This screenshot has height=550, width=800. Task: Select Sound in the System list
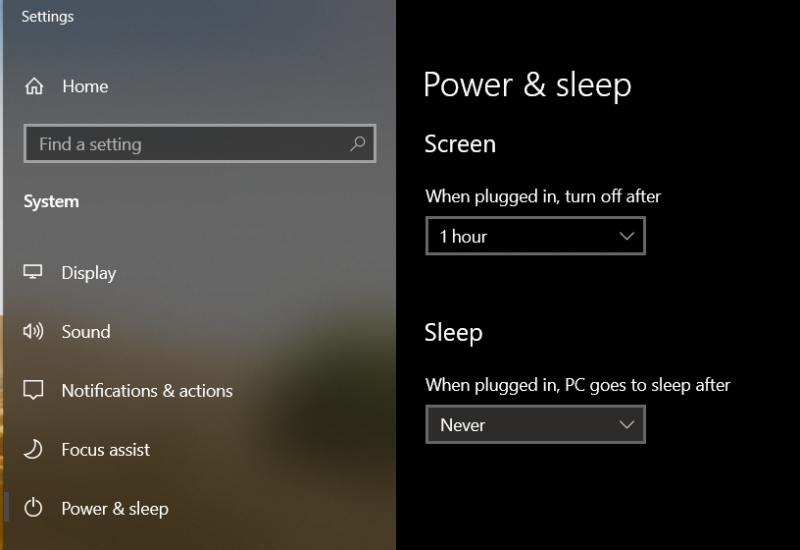[x=86, y=331]
